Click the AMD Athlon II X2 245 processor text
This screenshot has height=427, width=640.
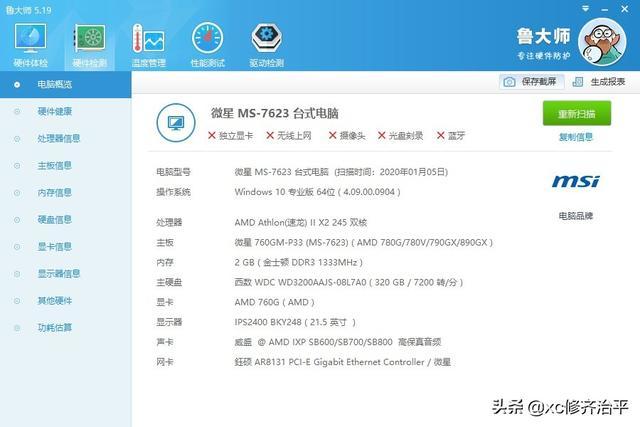[301, 222]
